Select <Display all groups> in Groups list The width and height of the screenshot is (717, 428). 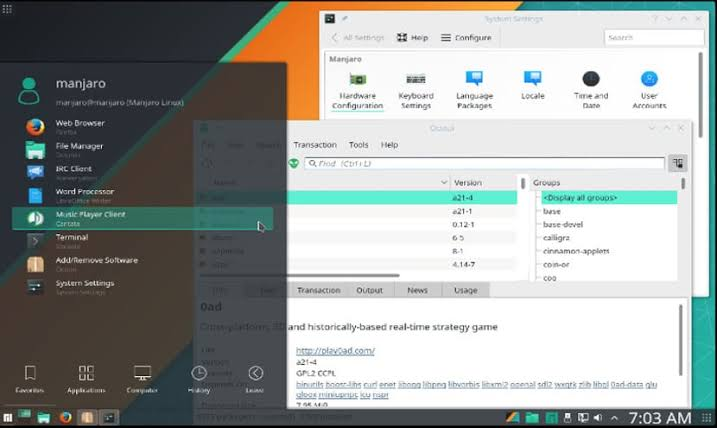click(x=609, y=198)
